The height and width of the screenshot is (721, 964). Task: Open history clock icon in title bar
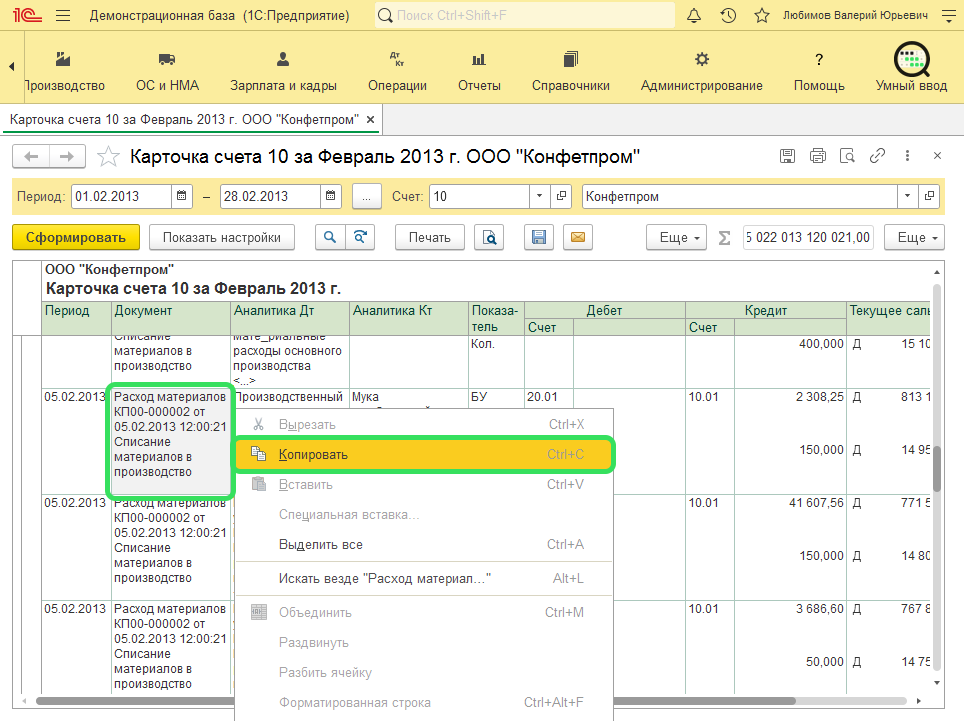[728, 16]
